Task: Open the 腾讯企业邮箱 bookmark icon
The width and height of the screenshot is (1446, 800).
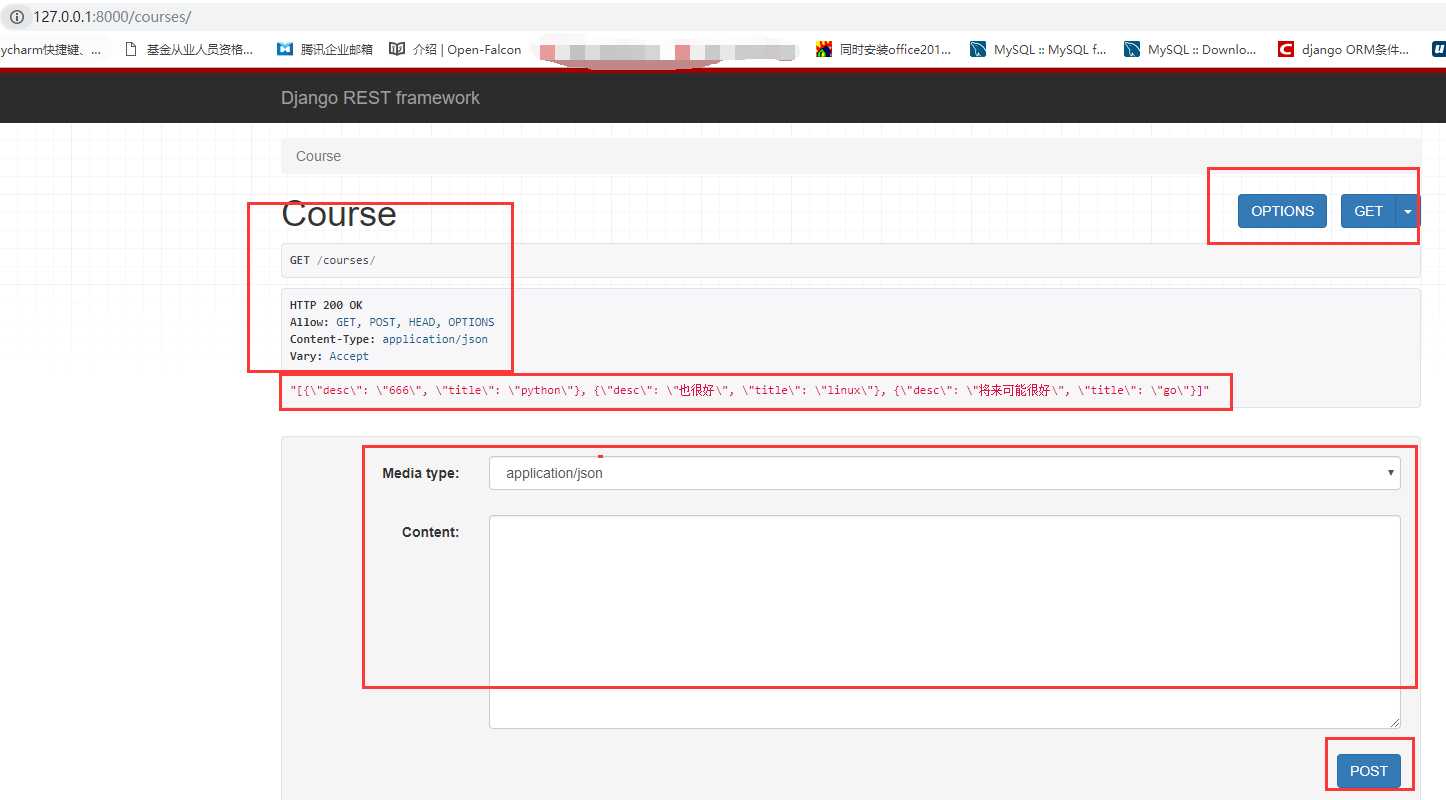Action: 285,48
